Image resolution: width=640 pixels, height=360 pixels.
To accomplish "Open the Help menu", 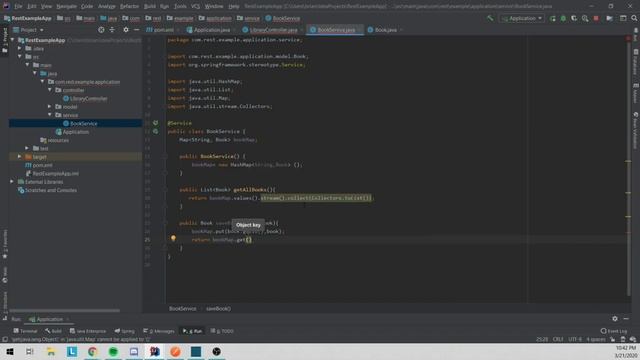I will (233, 7).
